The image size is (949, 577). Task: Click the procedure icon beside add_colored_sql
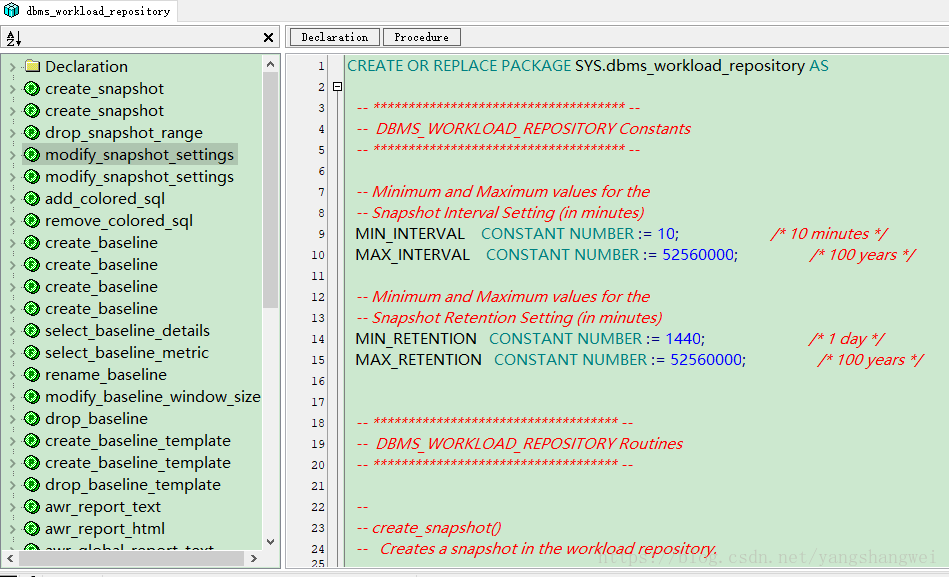31,199
